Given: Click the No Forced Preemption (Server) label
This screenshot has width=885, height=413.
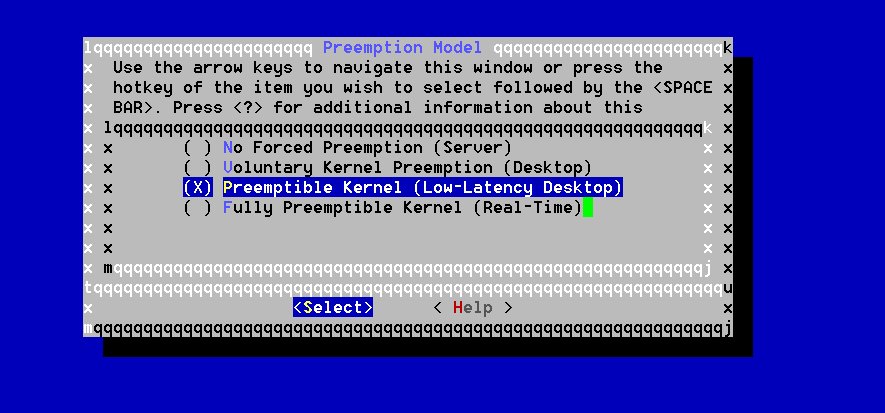Looking at the screenshot, I should pos(367,148).
